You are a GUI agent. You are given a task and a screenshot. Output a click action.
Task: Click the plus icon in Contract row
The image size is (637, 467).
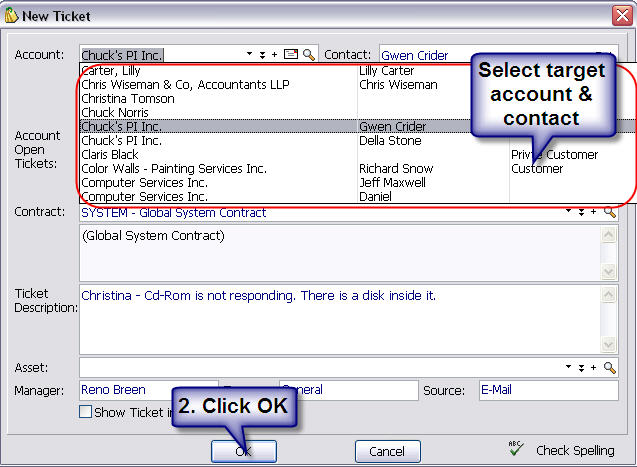pos(593,213)
